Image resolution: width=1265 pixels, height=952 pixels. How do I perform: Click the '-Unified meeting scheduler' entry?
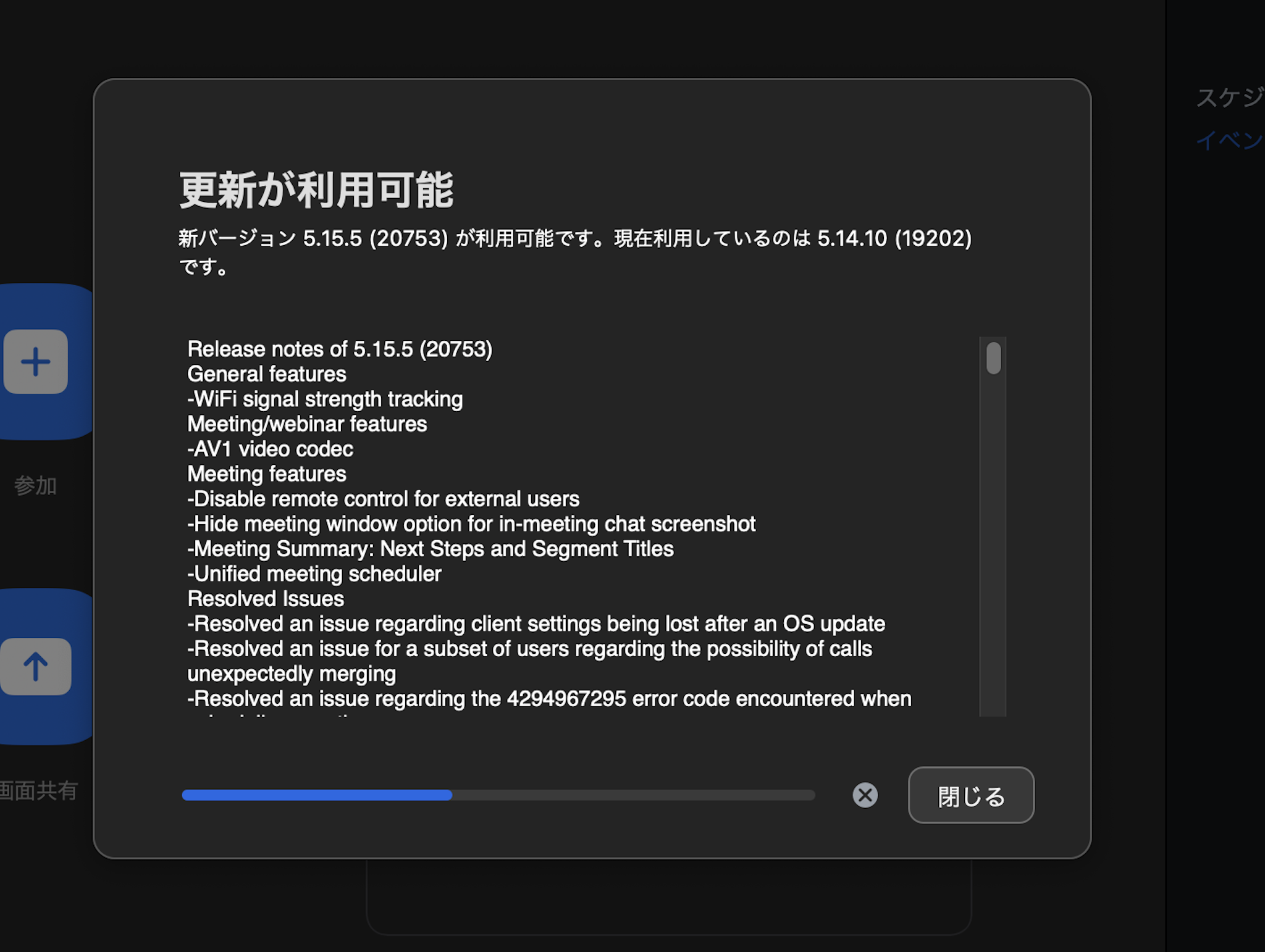[314, 574]
